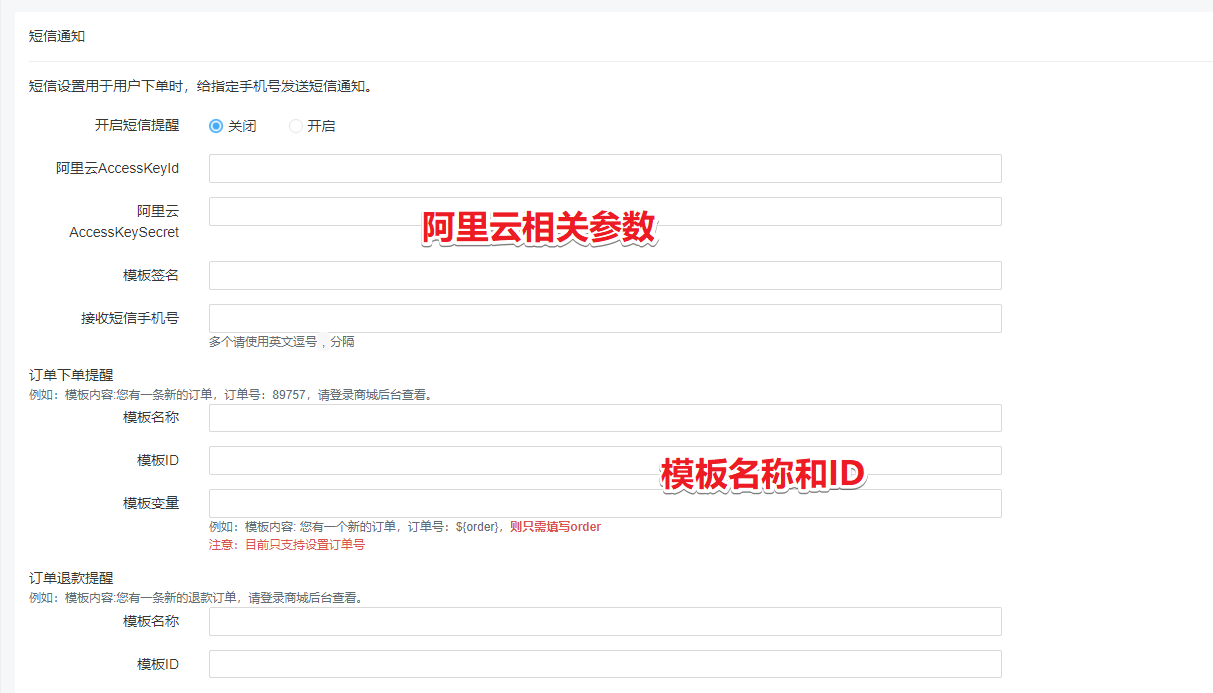Image resolution: width=1213 pixels, height=693 pixels.
Task: Select the 开启 radio button
Action: [x=295, y=126]
